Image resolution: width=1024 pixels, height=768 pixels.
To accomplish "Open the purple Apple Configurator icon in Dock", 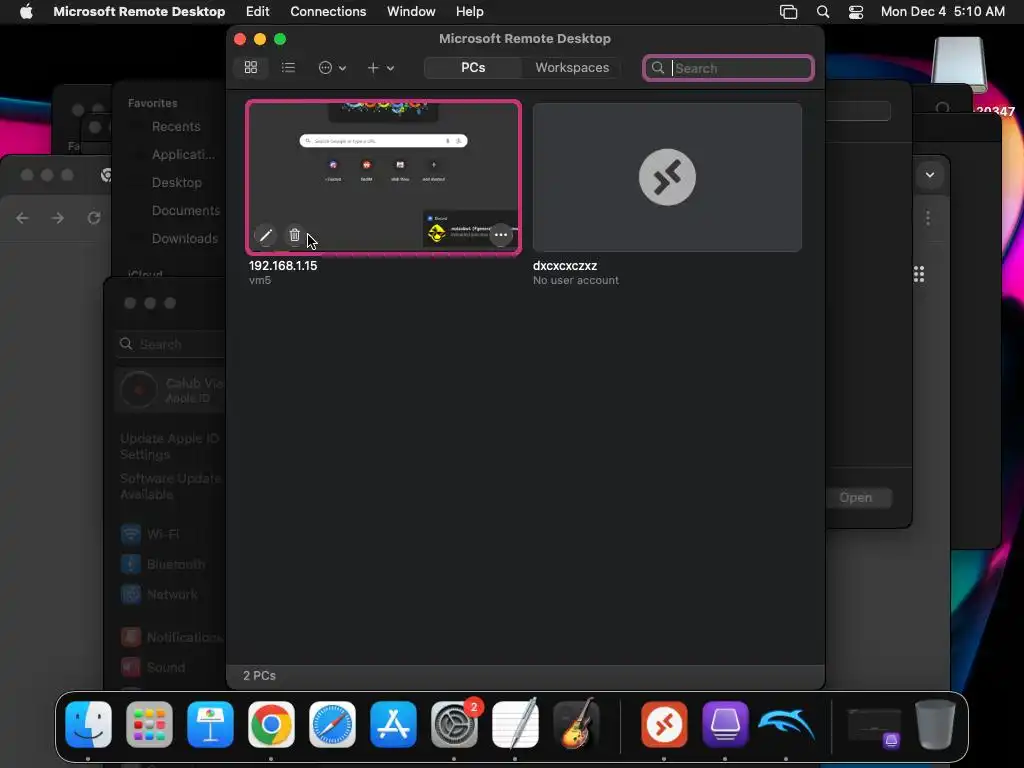I will (725, 724).
